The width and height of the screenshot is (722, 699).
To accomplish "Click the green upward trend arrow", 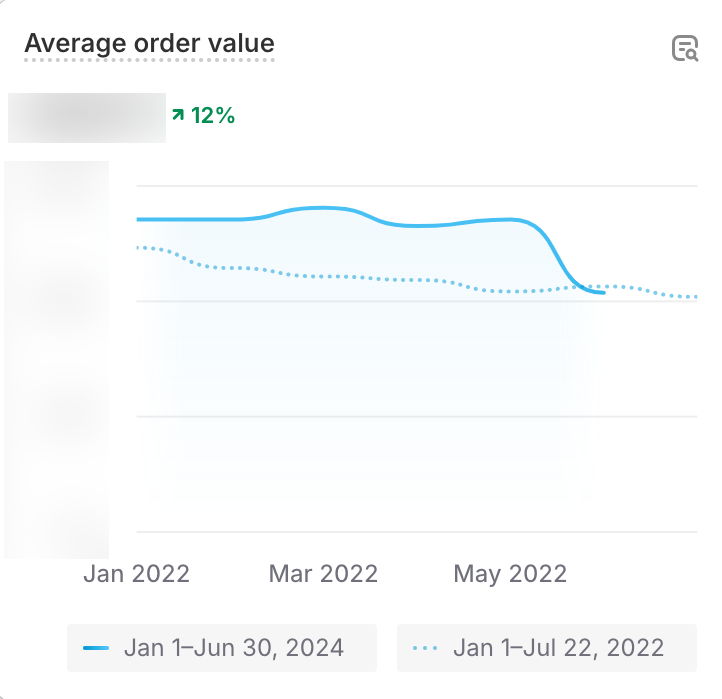I will pos(178,116).
